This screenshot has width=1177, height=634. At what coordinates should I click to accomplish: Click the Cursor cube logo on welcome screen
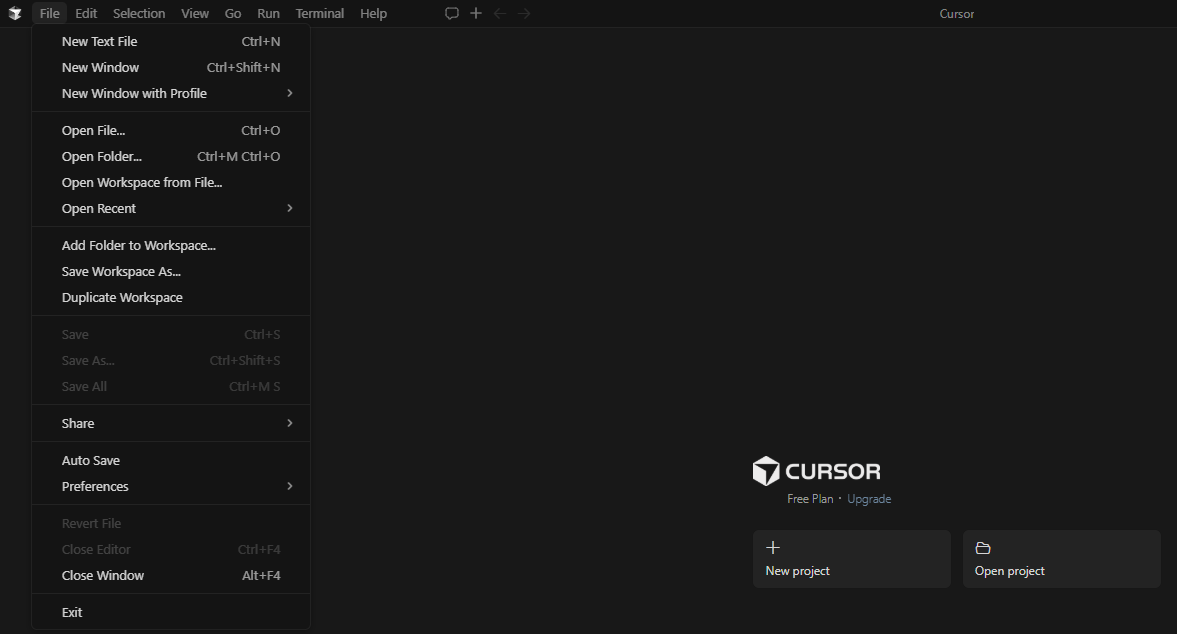point(766,471)
